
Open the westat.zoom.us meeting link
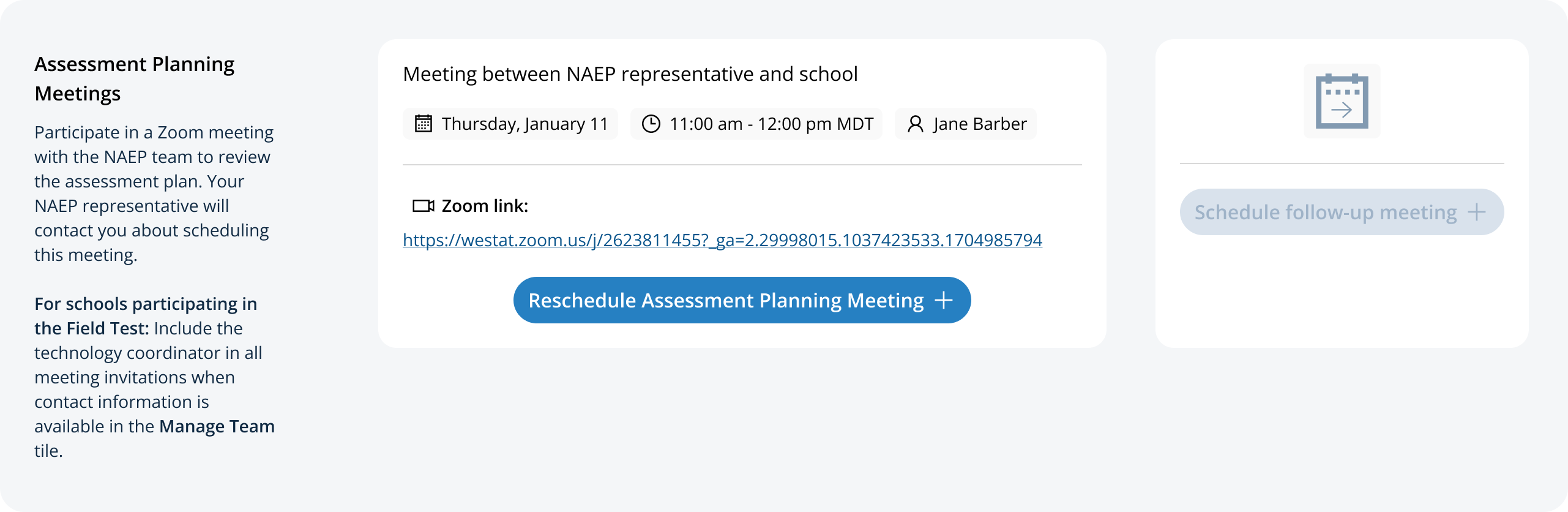722,240
